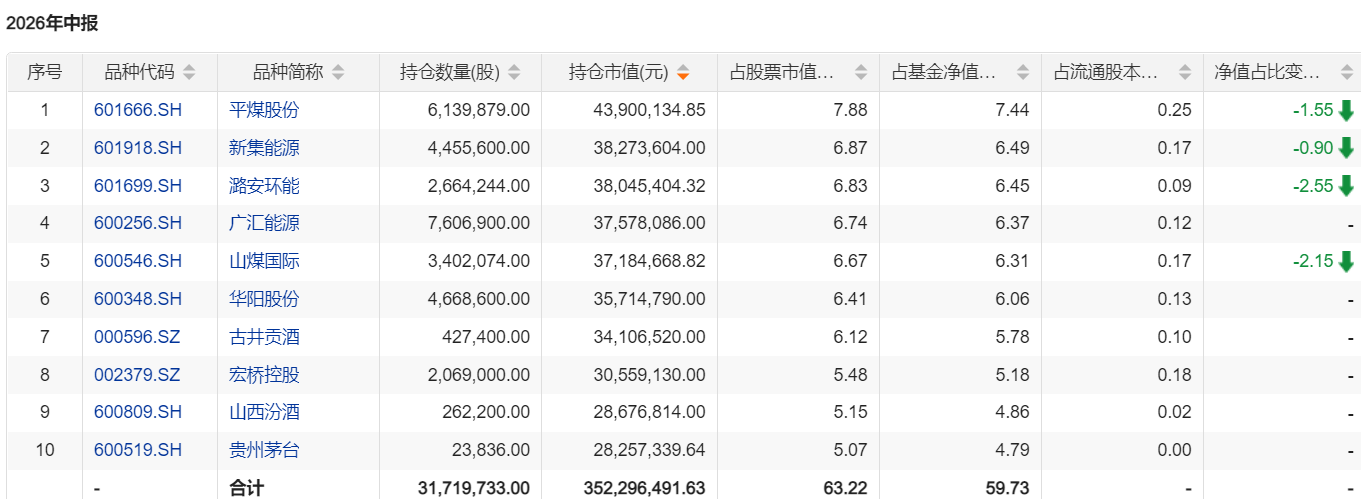
Task: Select net value change -2.55
Action: tap(1313, 186)
